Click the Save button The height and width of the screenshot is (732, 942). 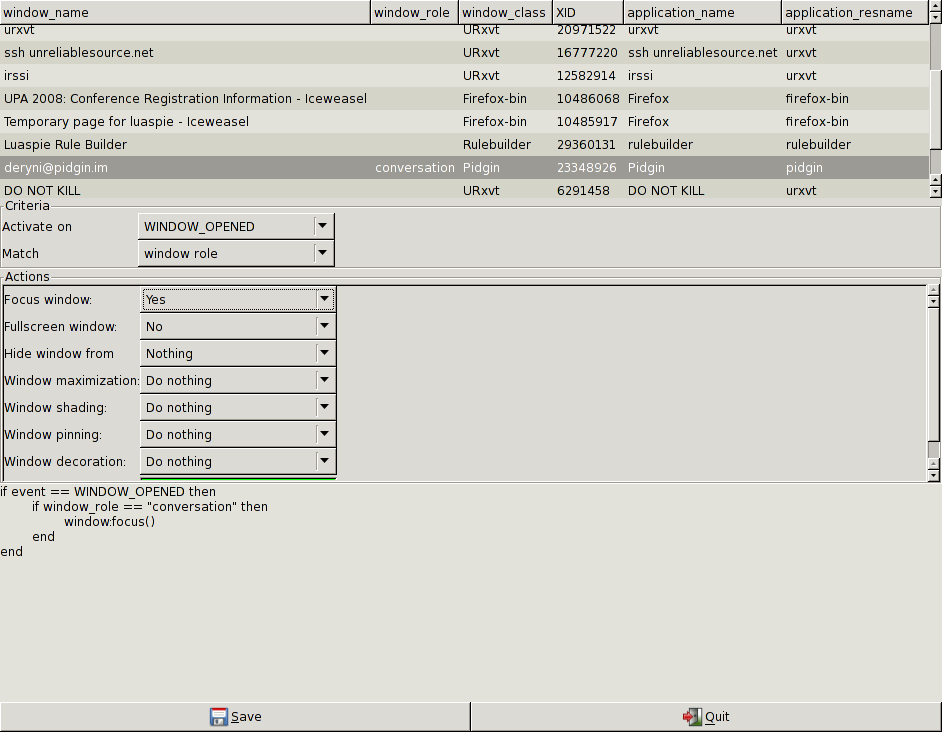(x=235, y=716)
